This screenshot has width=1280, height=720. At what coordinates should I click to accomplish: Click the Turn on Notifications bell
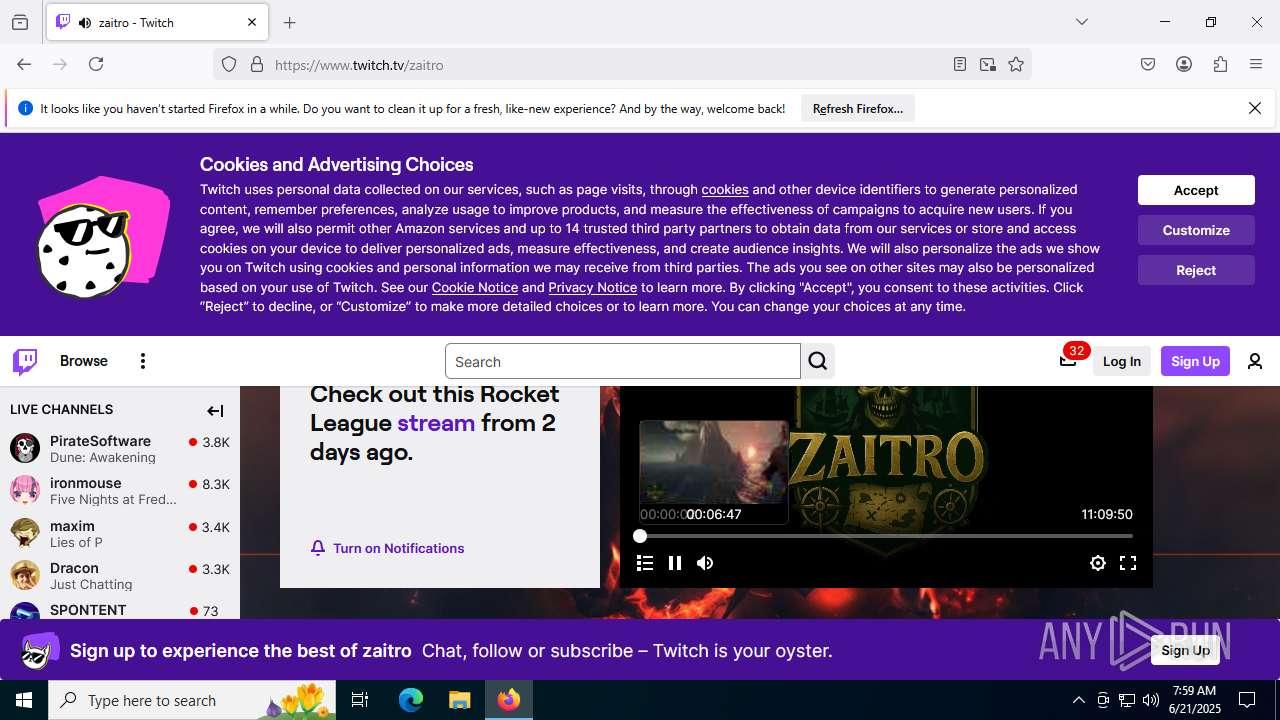pos(388,548)
